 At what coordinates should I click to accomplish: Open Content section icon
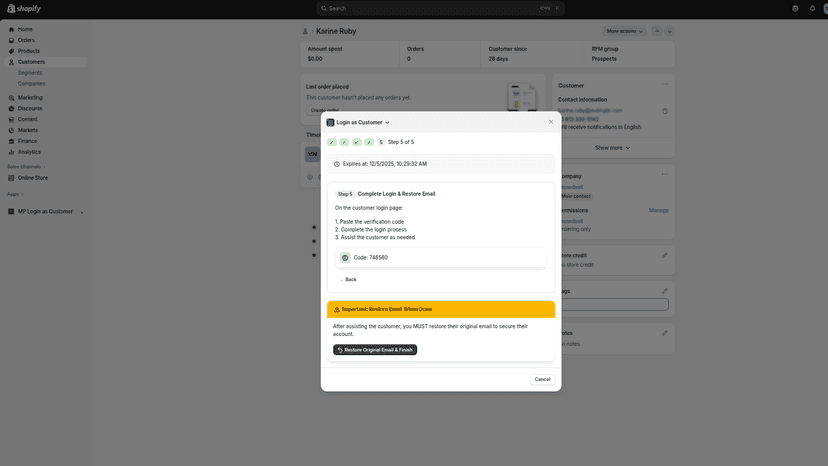(11, 119)
